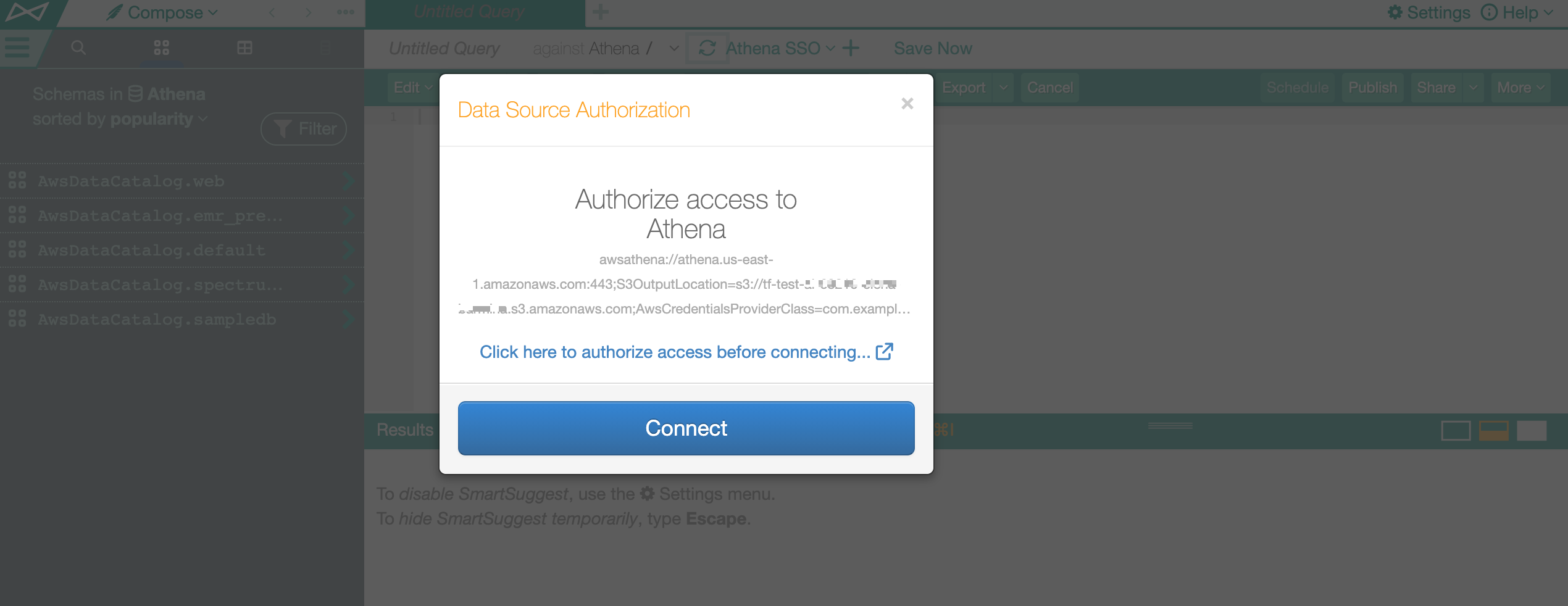Switch to the Untitled Query tab
Image resolution: width=1568 pixels, height=606 pixels.
(x=469, y=12)
